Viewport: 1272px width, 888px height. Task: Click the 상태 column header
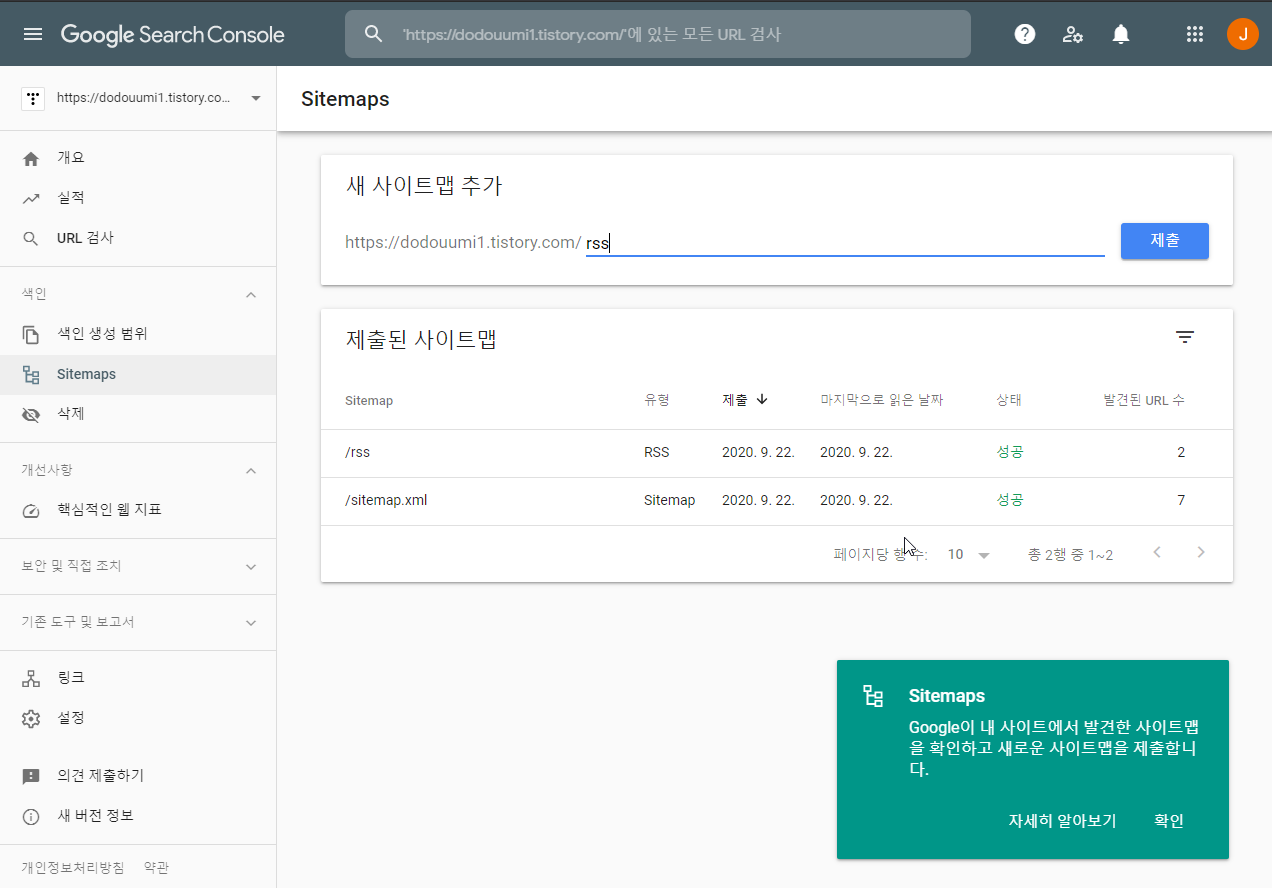point(1009,400)
